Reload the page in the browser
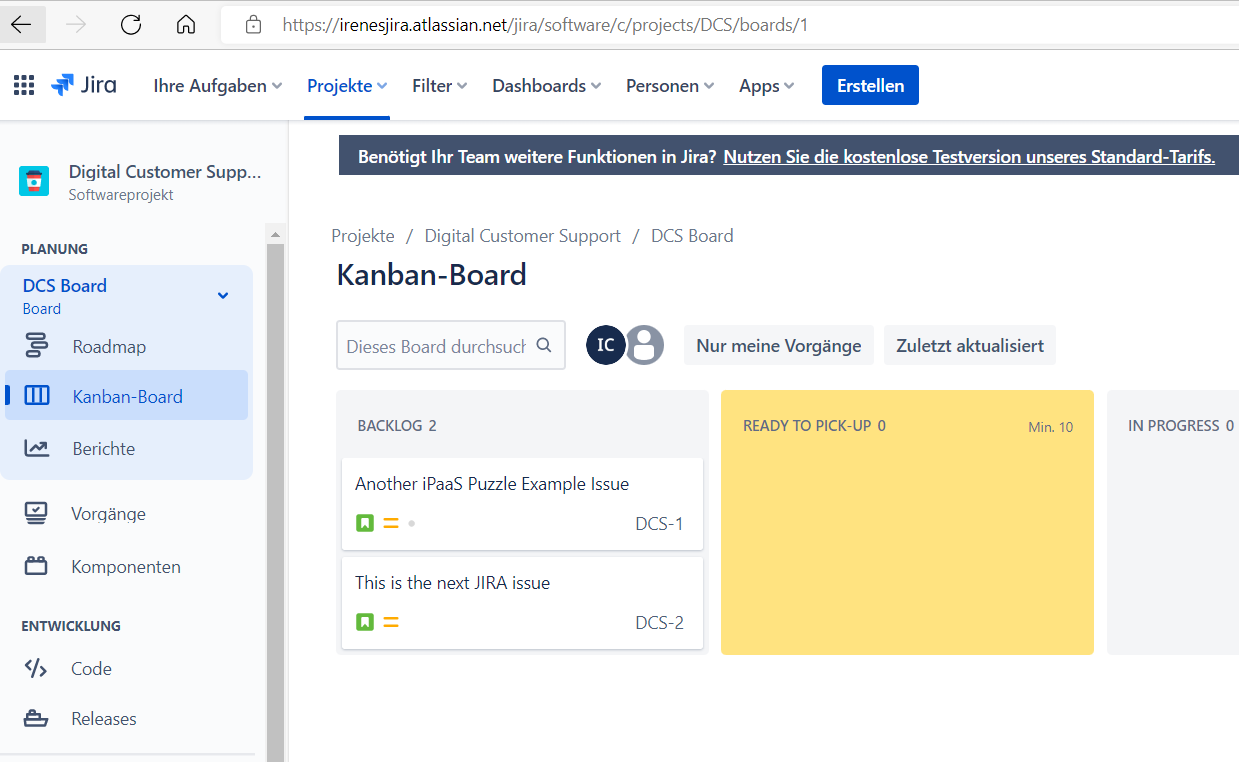The height and width of the screenshot is (762, 1239). [130, 25]
